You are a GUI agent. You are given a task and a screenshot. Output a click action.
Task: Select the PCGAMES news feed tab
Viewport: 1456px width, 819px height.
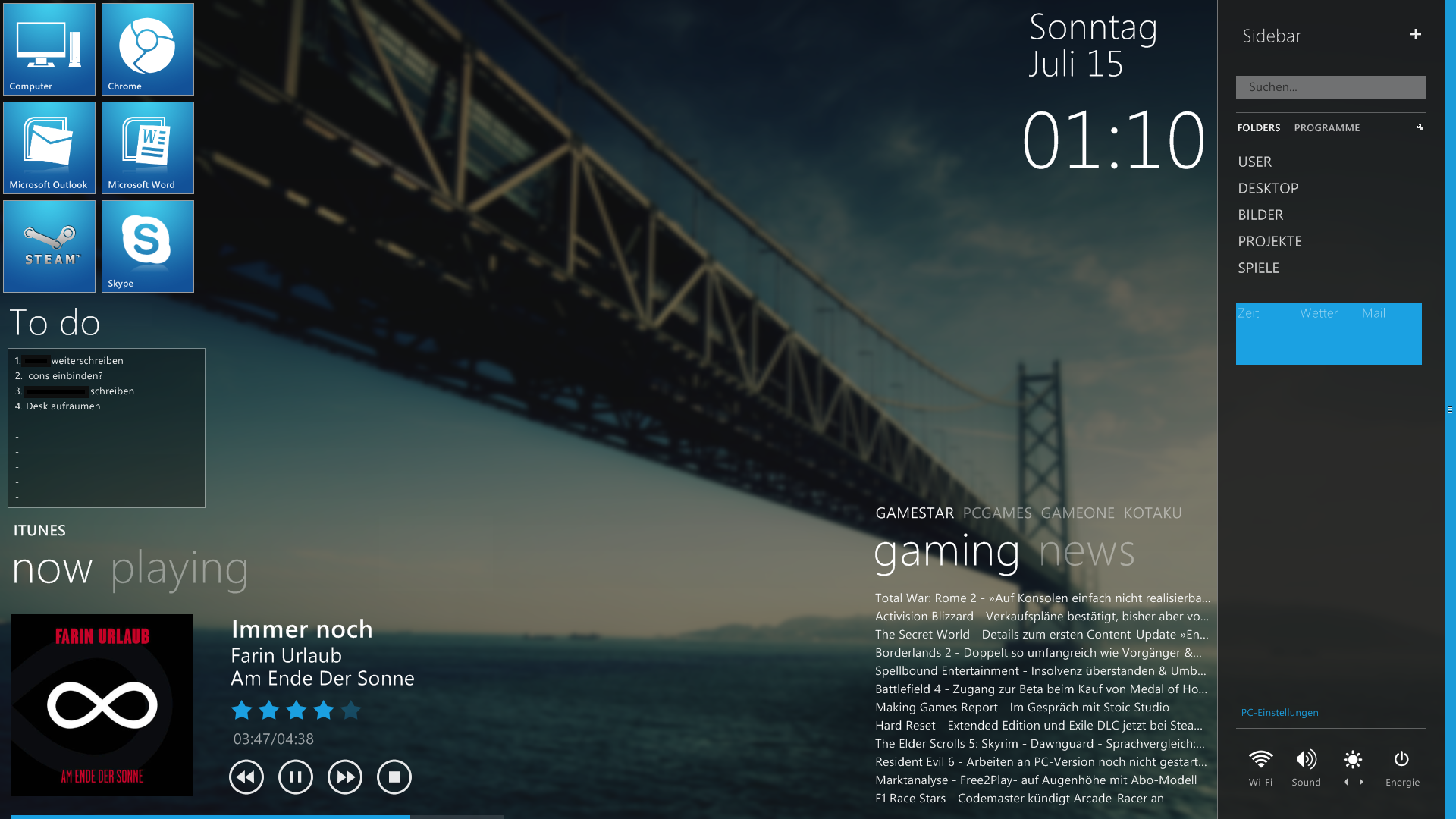pos(996,513)
